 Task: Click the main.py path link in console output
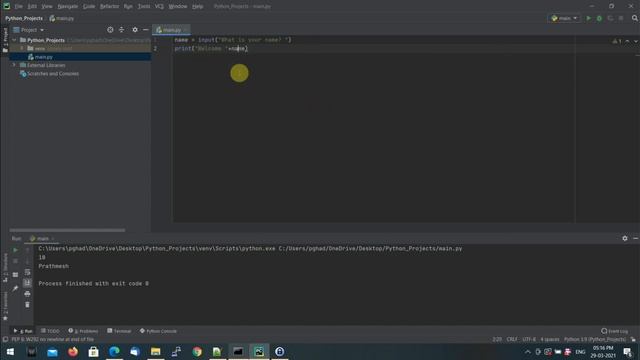[x=370, y=249]
